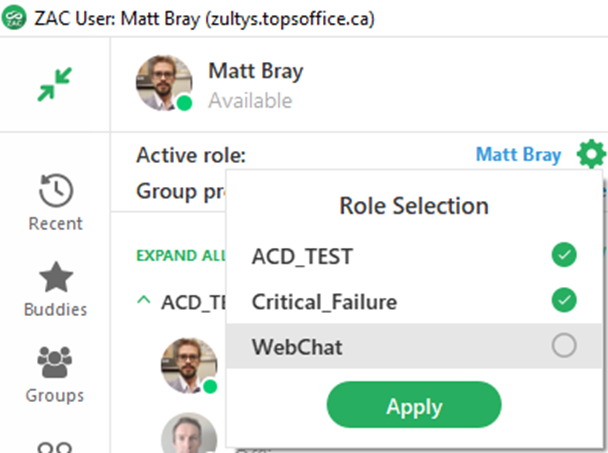Click the green role settings gear icon
608x453 pixels.
pos(591,154)
